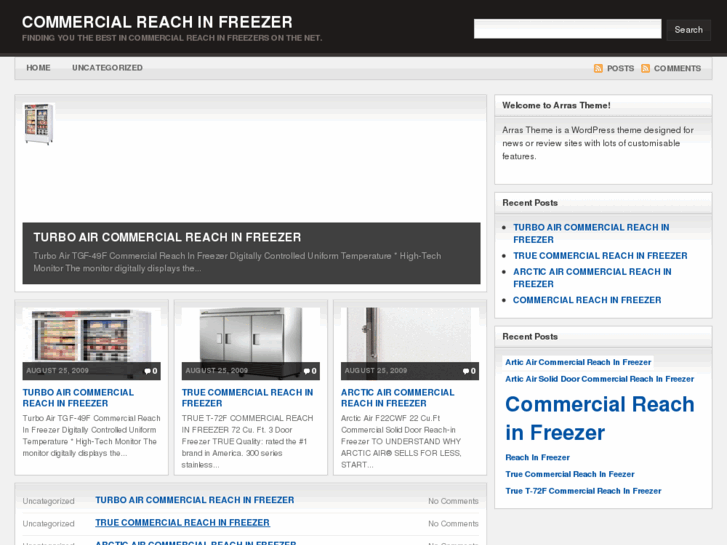This screenshot has width=727, height=545.
Task: Click Uncategorized label on Turbo Air list row
Action: pos(49,501)
